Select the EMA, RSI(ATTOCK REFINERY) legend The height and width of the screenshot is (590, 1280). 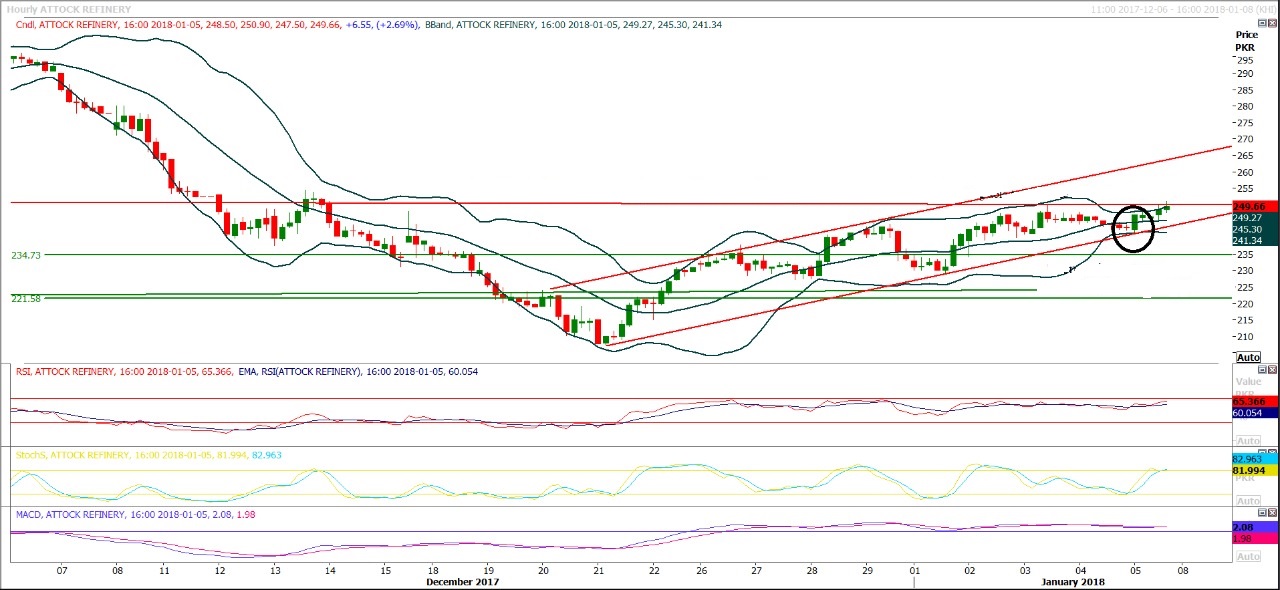point(358,371)
